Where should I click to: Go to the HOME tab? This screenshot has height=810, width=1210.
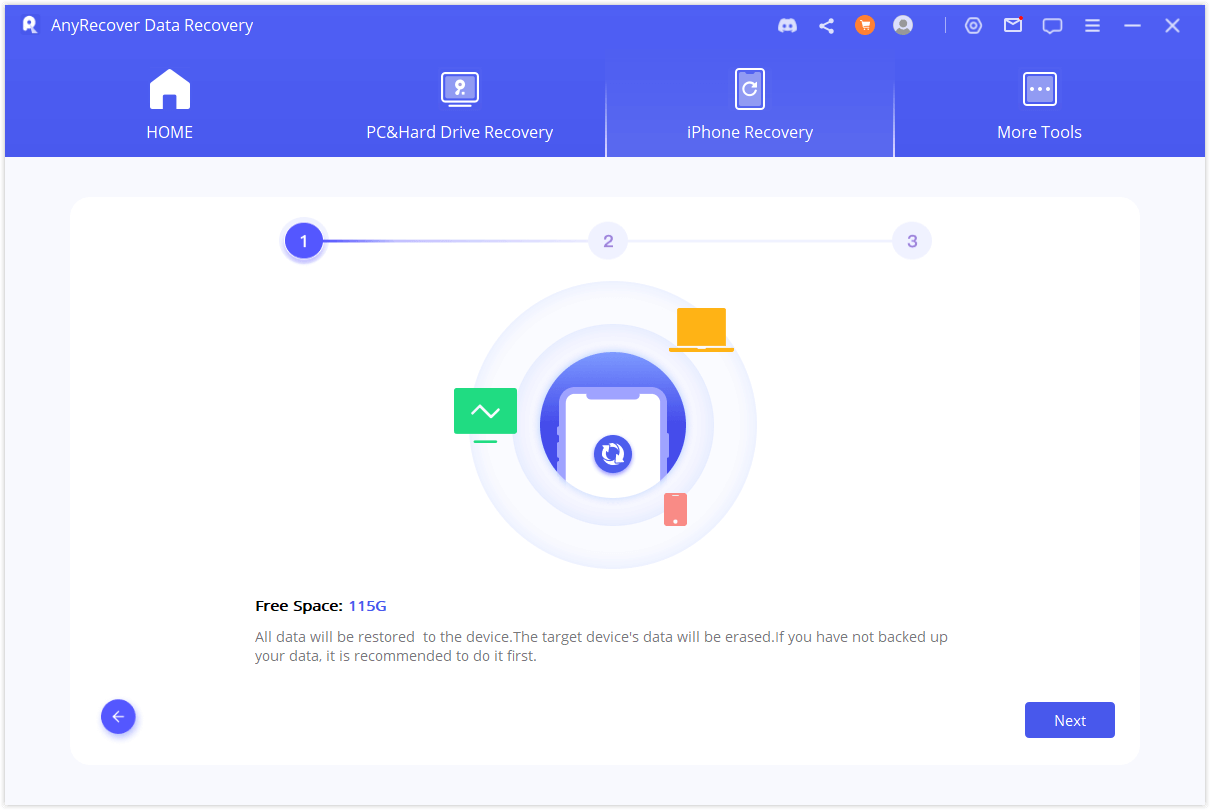(169, 106)
